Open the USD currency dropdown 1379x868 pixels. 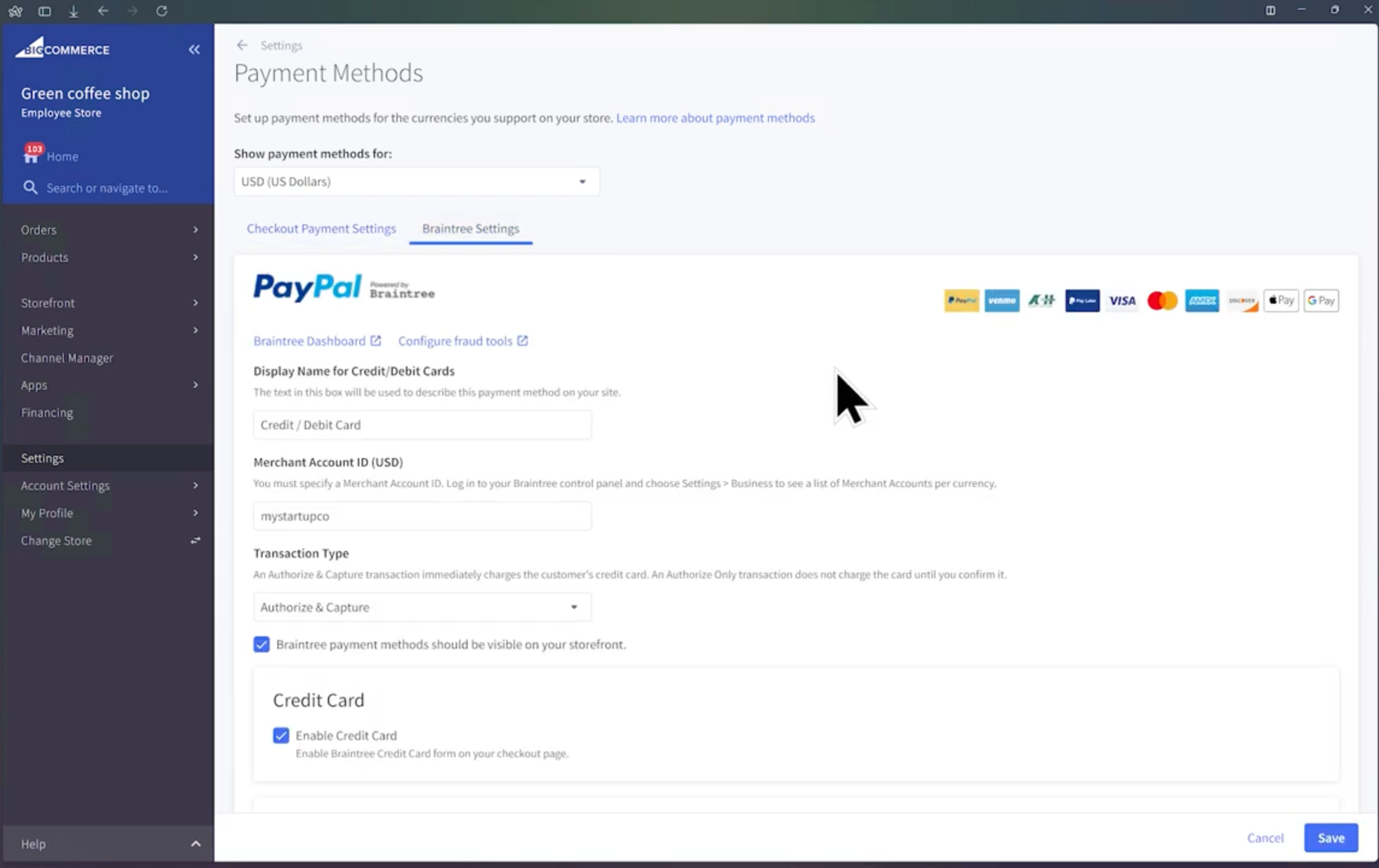coord(416,181)
